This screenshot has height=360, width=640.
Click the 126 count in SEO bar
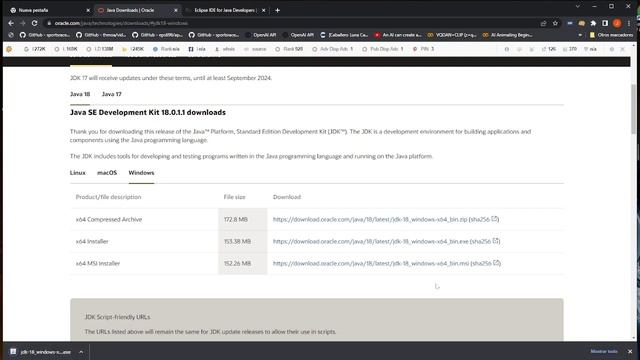pyautogui.click(x=549, y=49)
